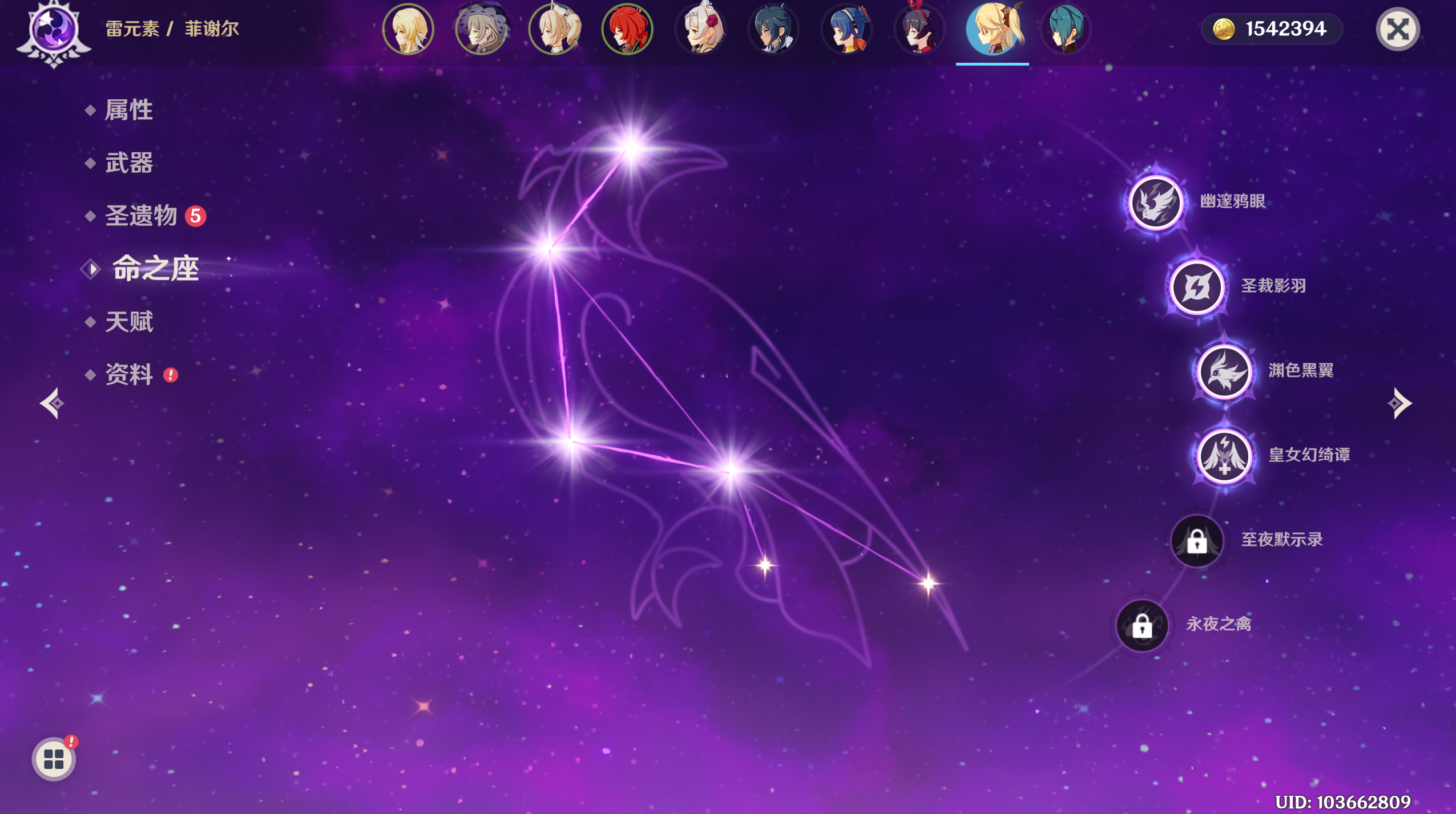Open the 渊色黑翼 constellation node
The height and width of the screenshot is (814, 1456).
(1224, 371)
